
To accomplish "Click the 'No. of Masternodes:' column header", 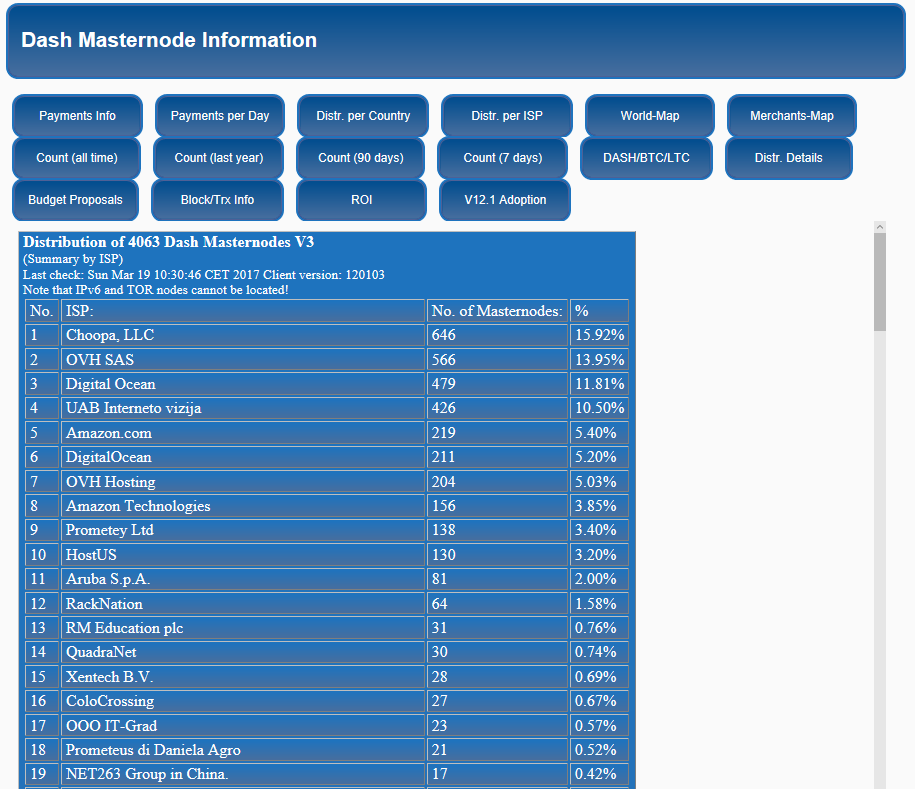I will 497,310.
